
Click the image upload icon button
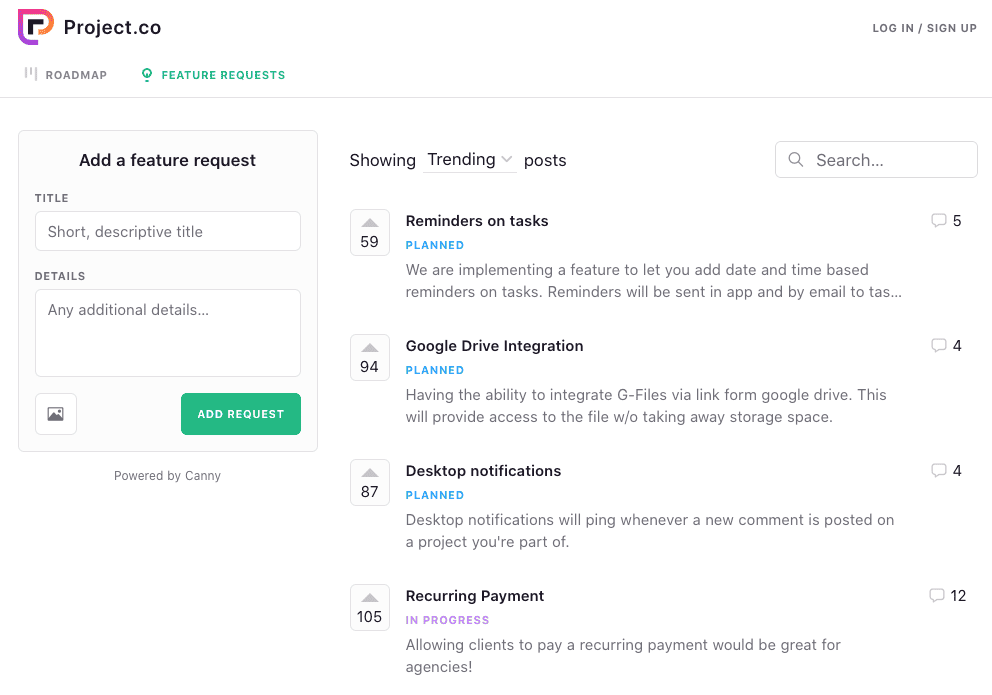(56, 414)
